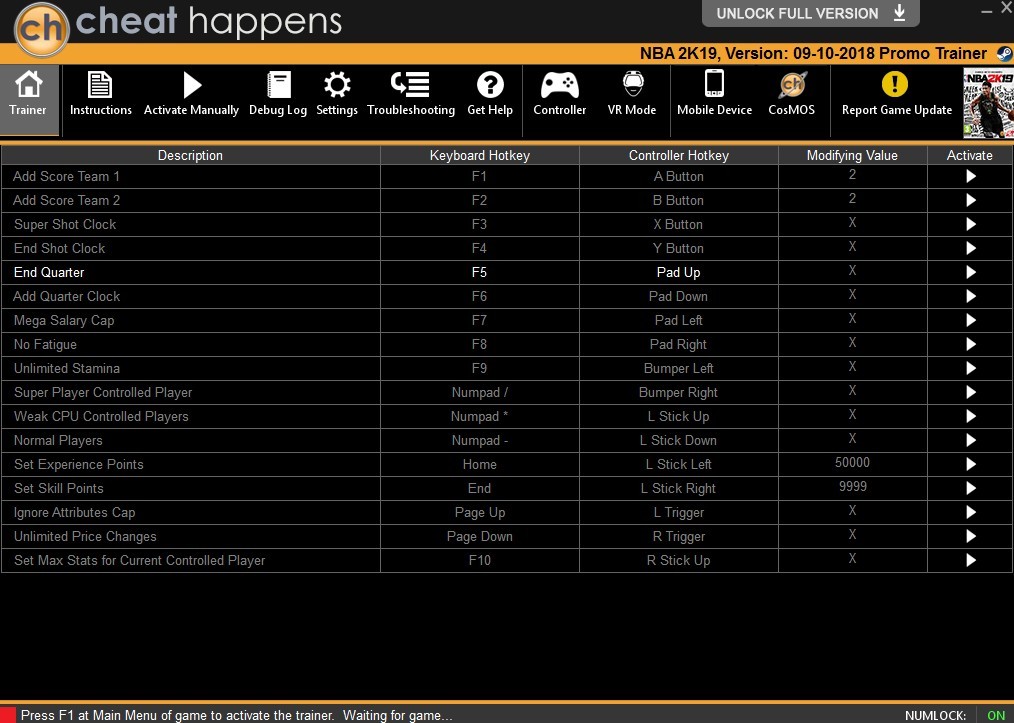Activate Set Max Stats cheat

tap(970, 560)
